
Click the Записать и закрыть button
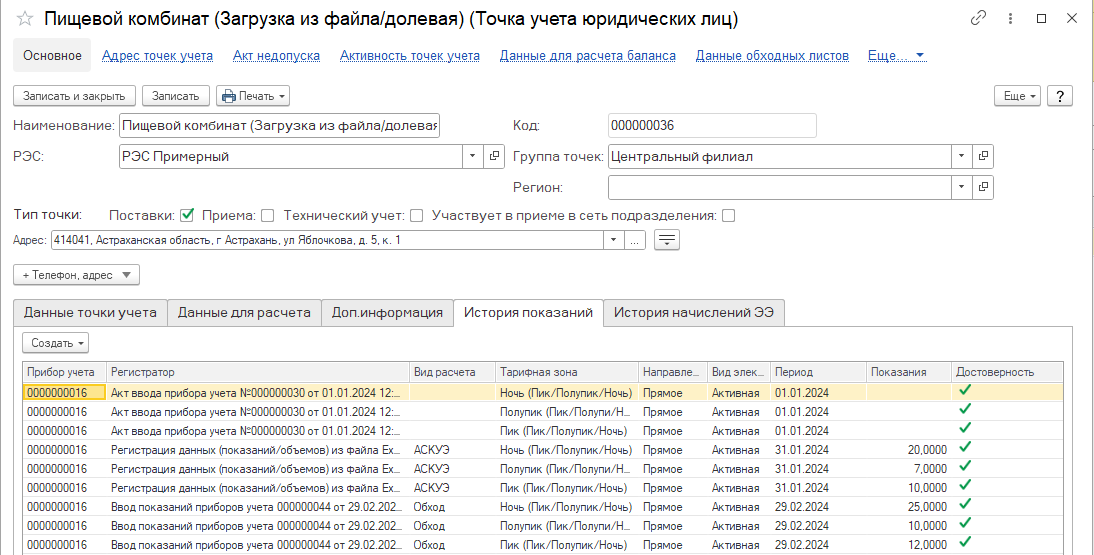coord(74,96)
